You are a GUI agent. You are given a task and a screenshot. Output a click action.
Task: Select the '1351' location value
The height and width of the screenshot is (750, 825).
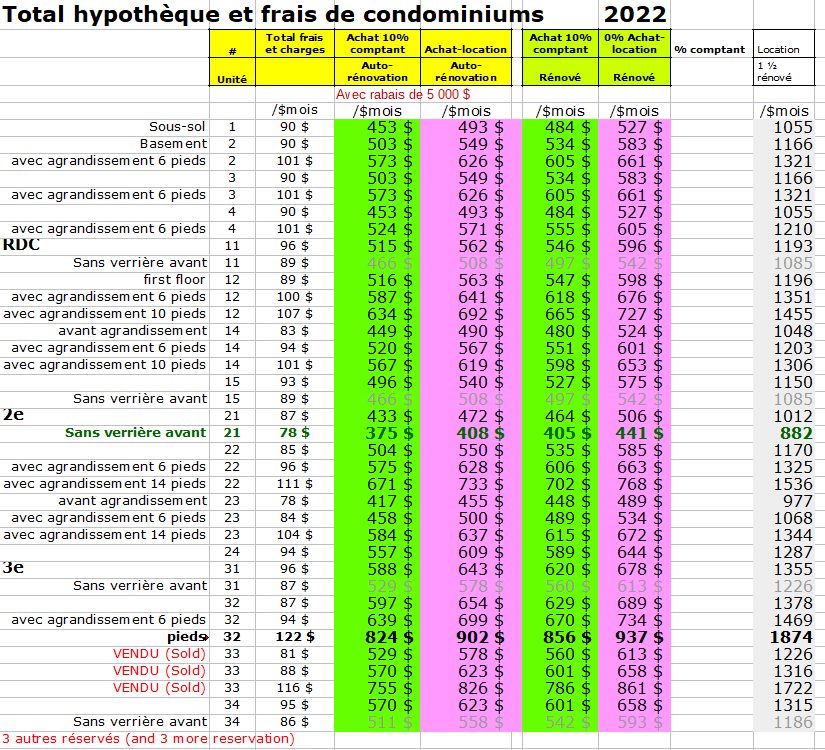tap(793, 297)
